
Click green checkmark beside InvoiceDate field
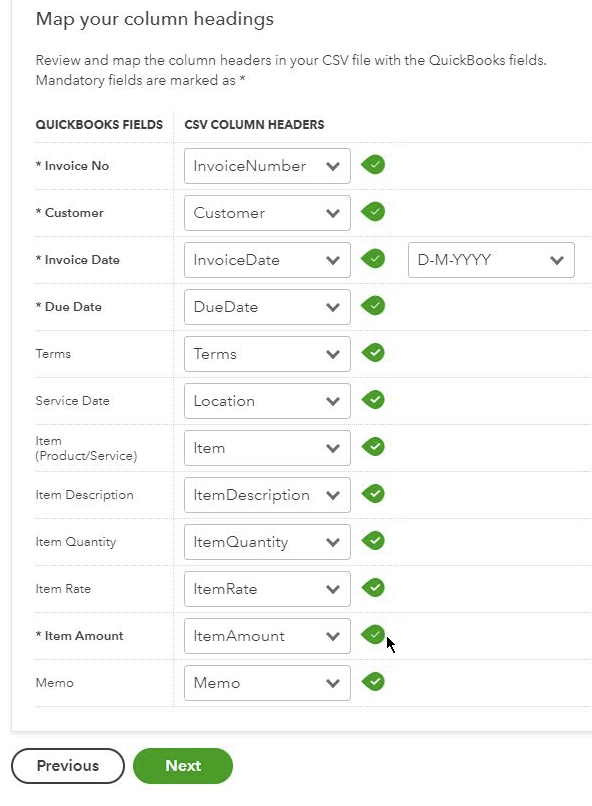373,259
